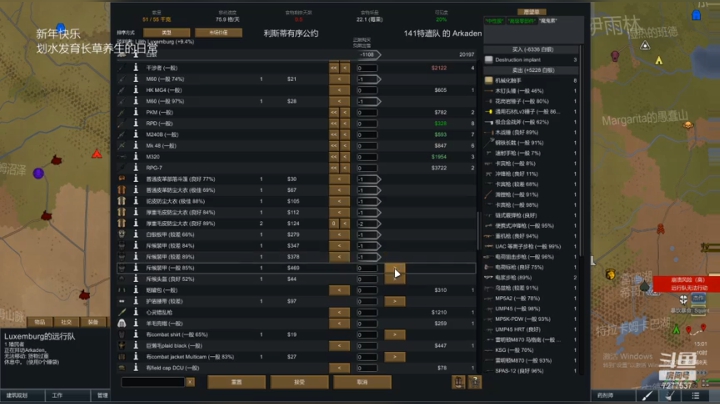Screen dimensions: 720x404
Task: Click > arrow on combat shirt row
Action: [395, 334]
